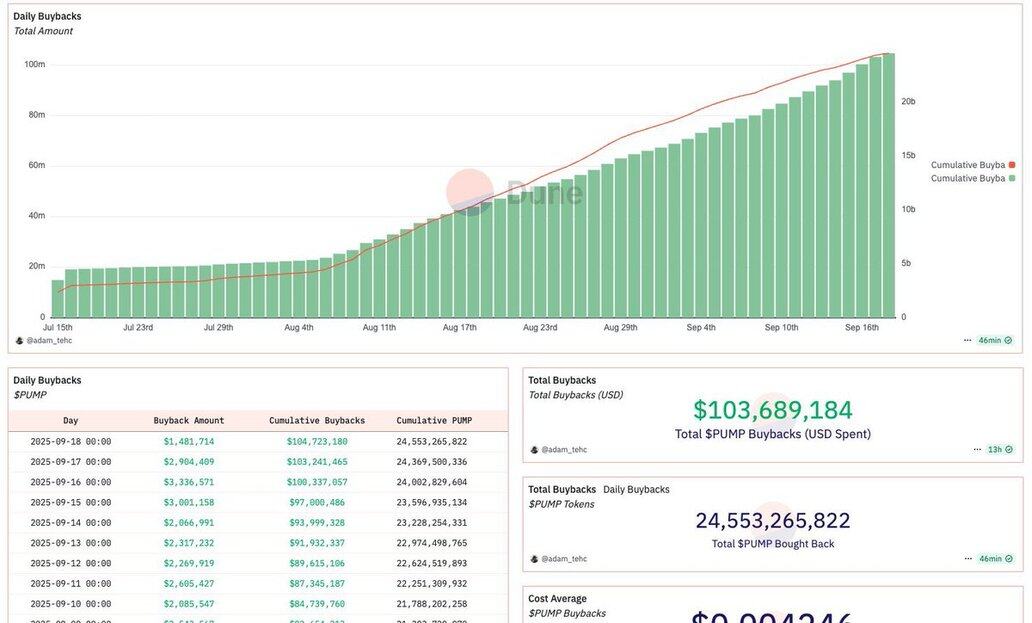Select the 2025-09-10 00:00 date cell
This screenshot has width=1032, height=623.
[x=70, y=604]
